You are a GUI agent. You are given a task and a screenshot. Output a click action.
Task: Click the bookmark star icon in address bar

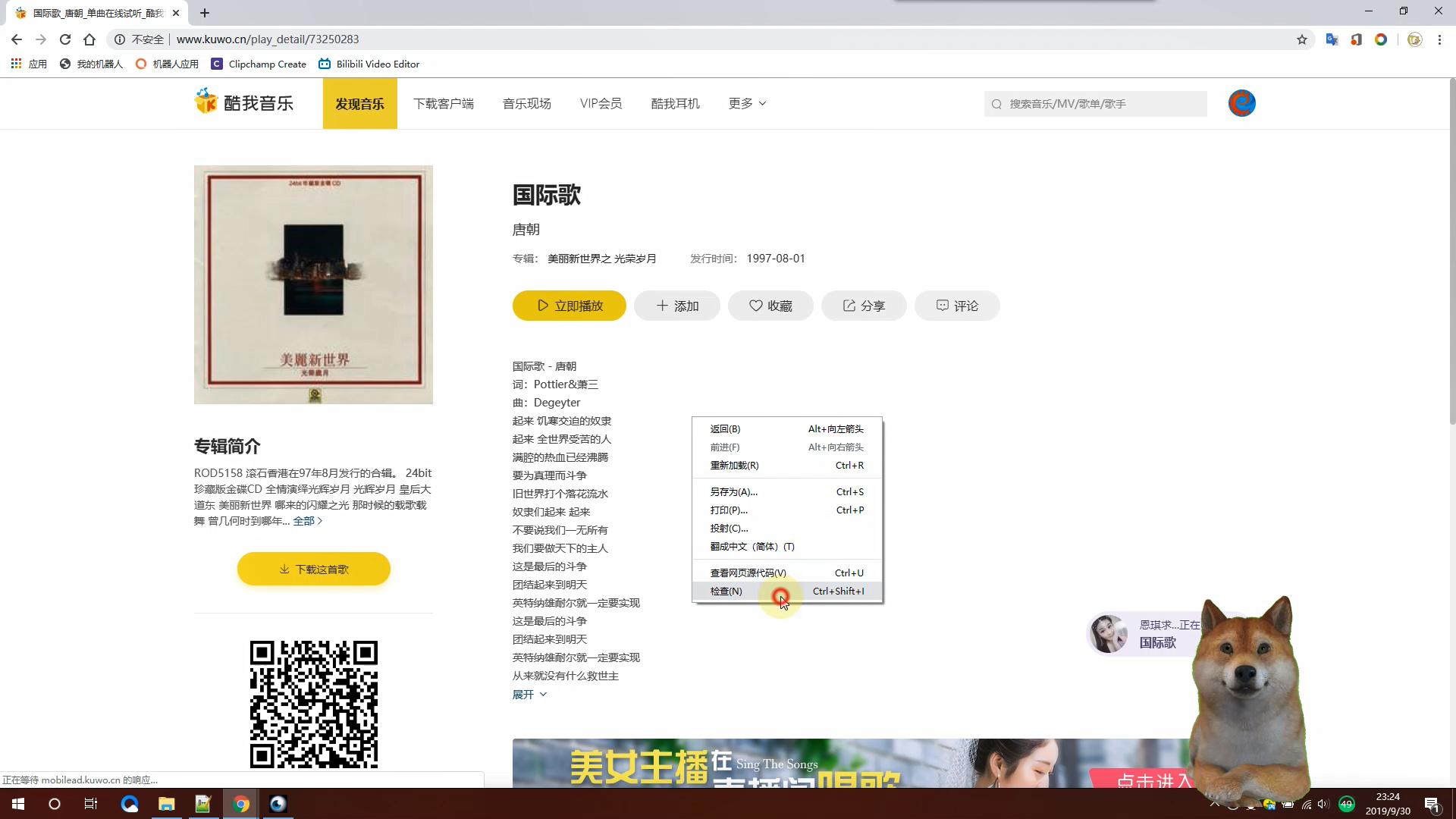(x=1302, y=39)
